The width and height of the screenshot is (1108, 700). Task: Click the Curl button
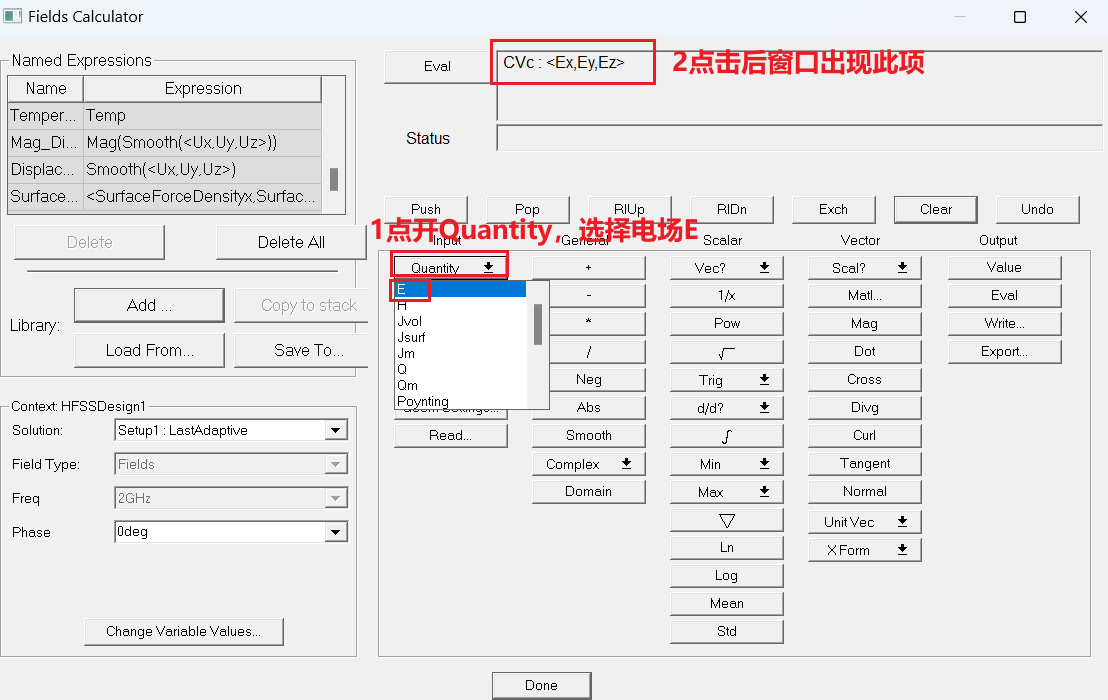[x=865, y=436]
